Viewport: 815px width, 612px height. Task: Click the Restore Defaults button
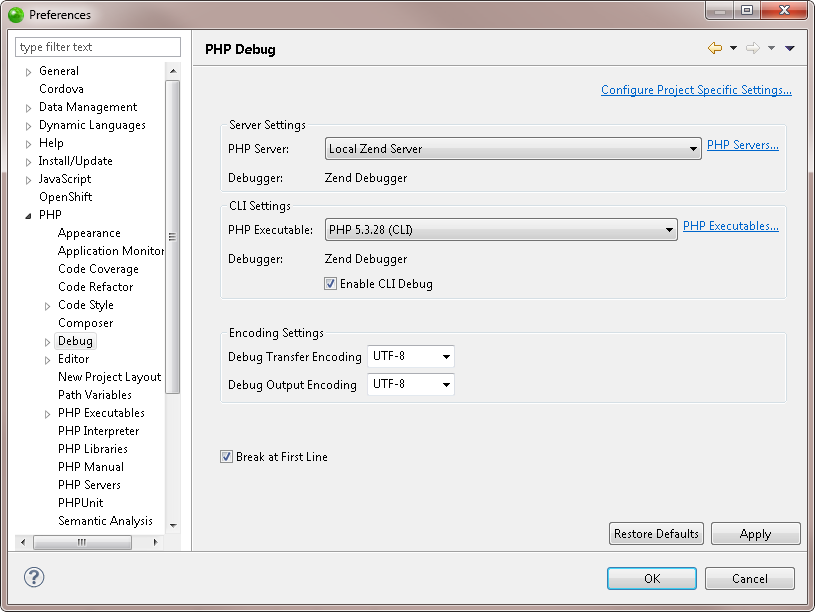[656, 533]
